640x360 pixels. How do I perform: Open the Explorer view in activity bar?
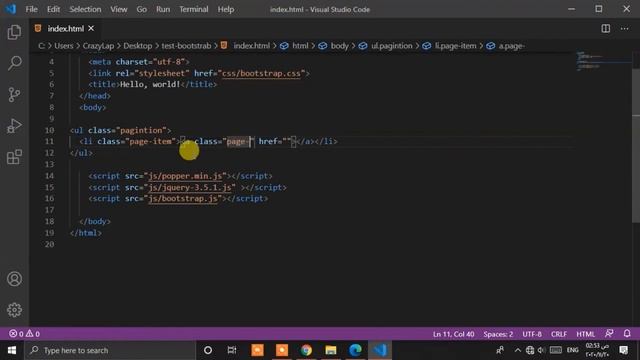[x=14, y=32]
